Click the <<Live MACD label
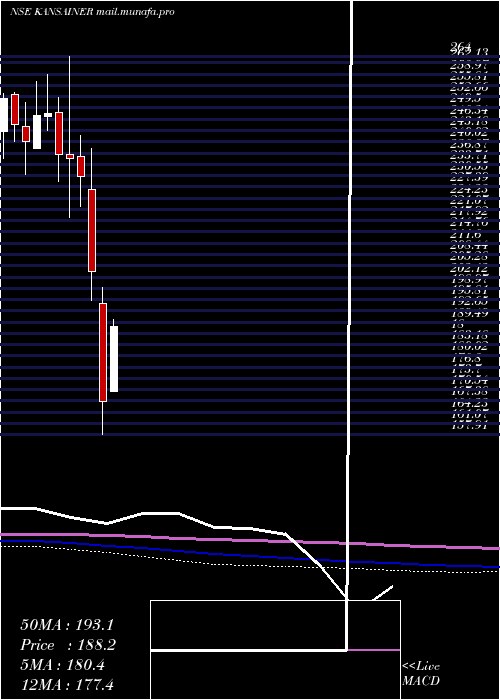The height and width of the screenshot is (700, 500). point(421,674)
